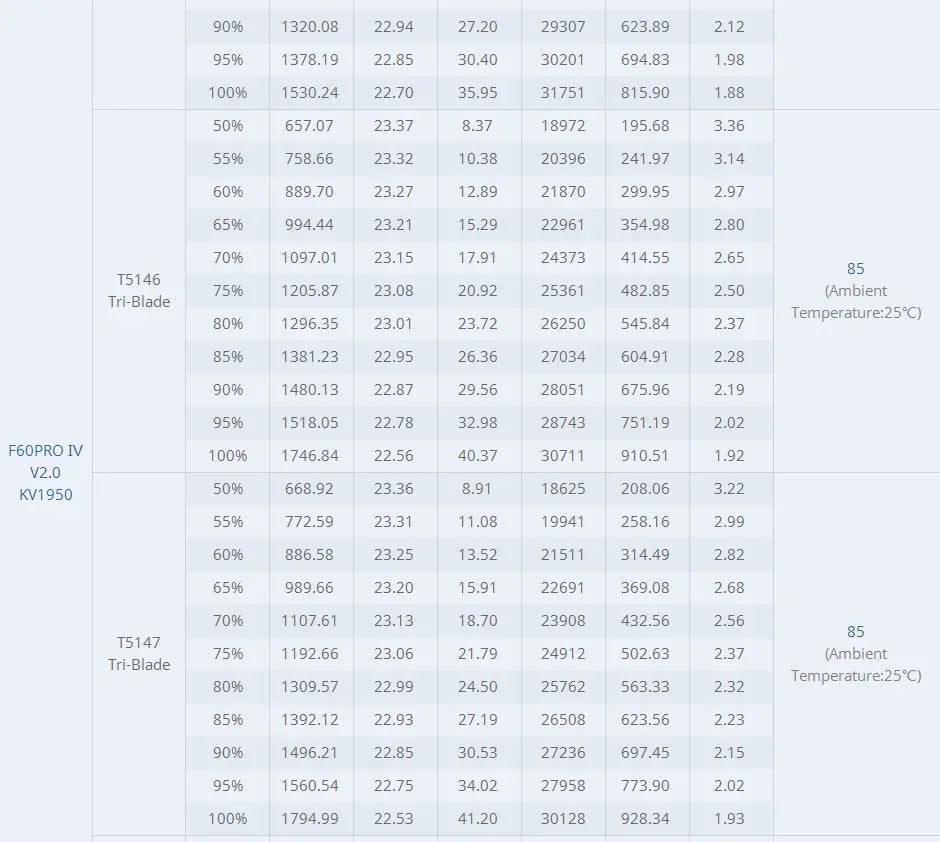Click the F60PRO IV V2.0 KV1950 motor label

pyautogui.click(x=46, y=472)
